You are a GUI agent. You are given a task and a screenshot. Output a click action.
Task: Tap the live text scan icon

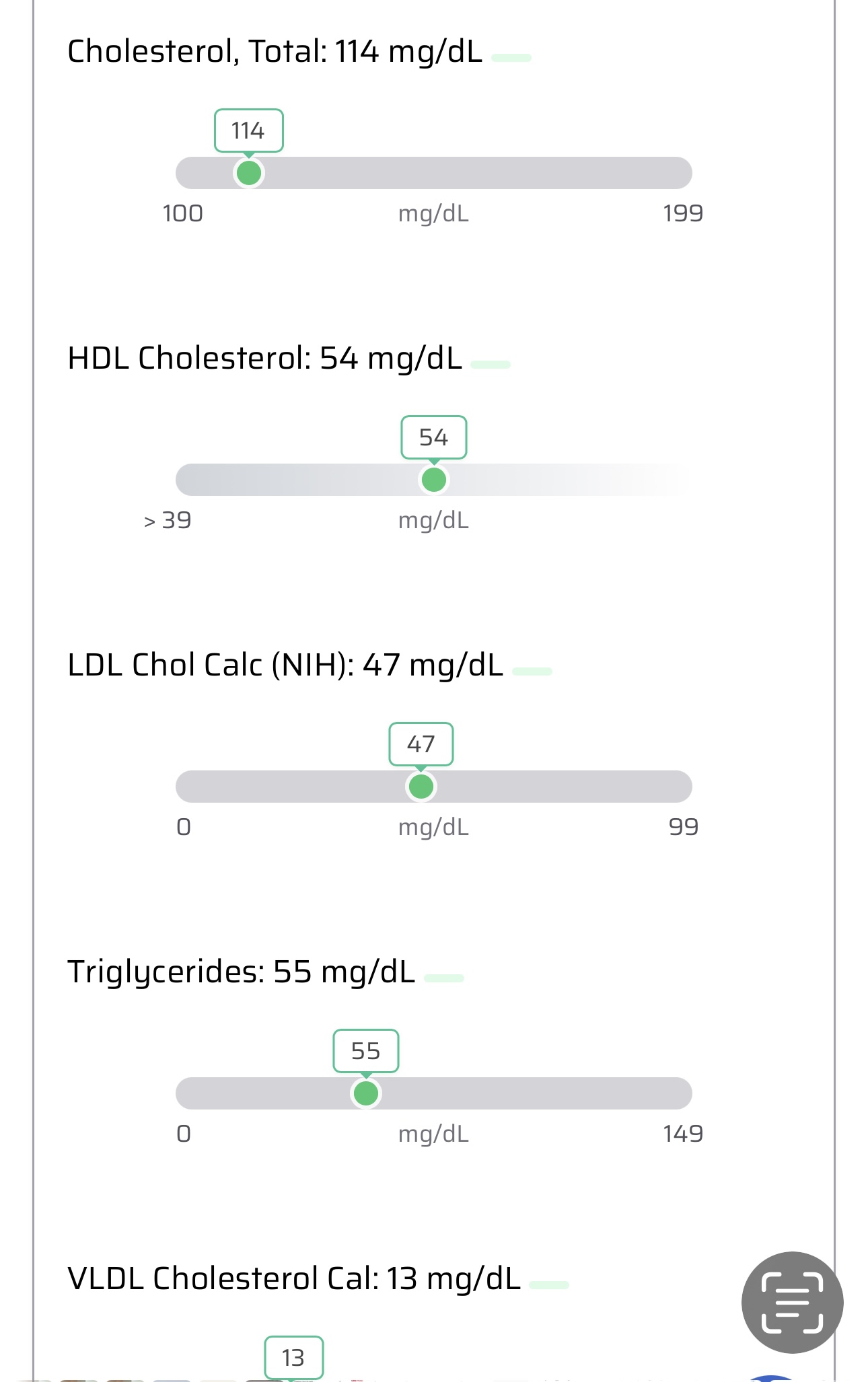click(792, 1303)
